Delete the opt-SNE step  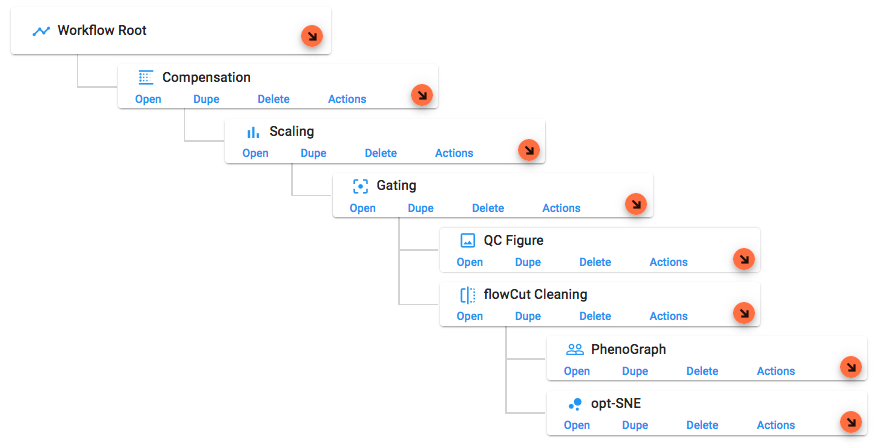pyautogui.click(x=702, y=425)
